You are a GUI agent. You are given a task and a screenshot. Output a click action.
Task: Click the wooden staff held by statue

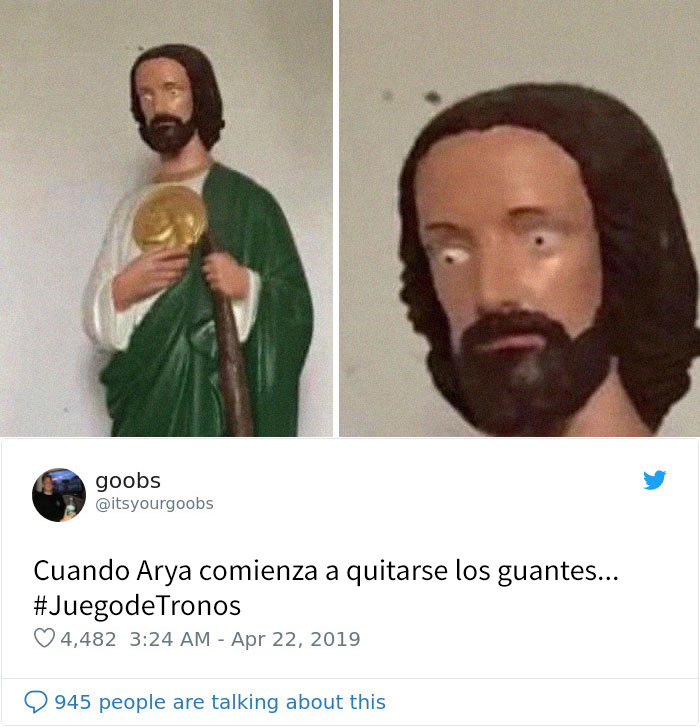tap(227, 352)
